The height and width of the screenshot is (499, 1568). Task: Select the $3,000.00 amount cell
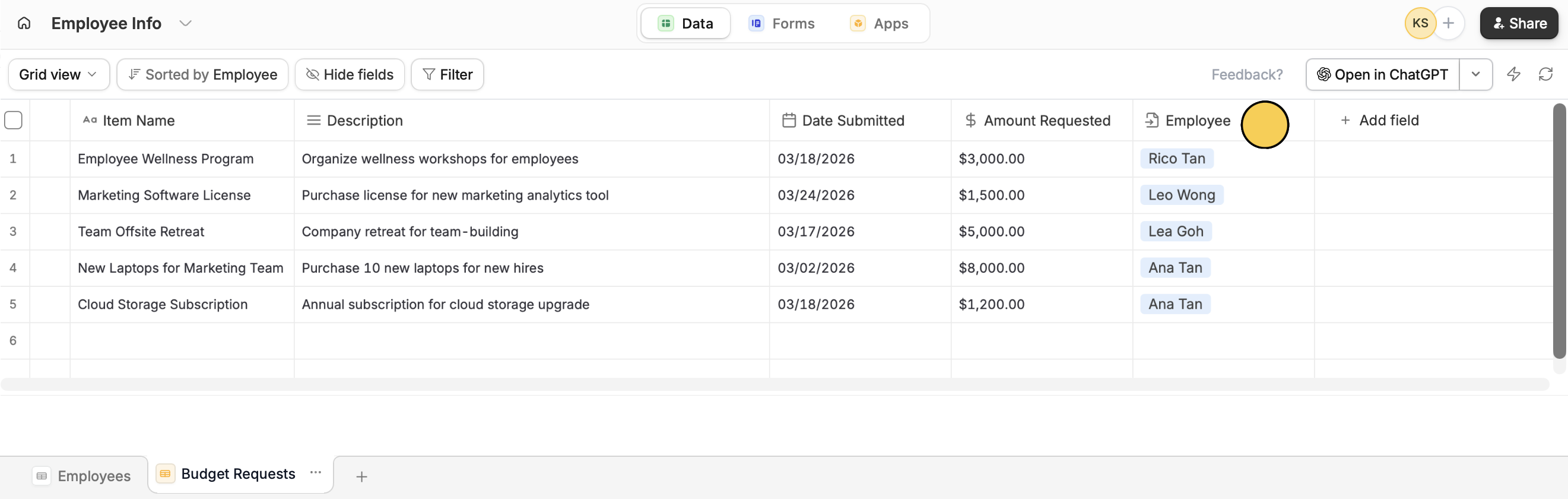click(x=1042, y=159)
